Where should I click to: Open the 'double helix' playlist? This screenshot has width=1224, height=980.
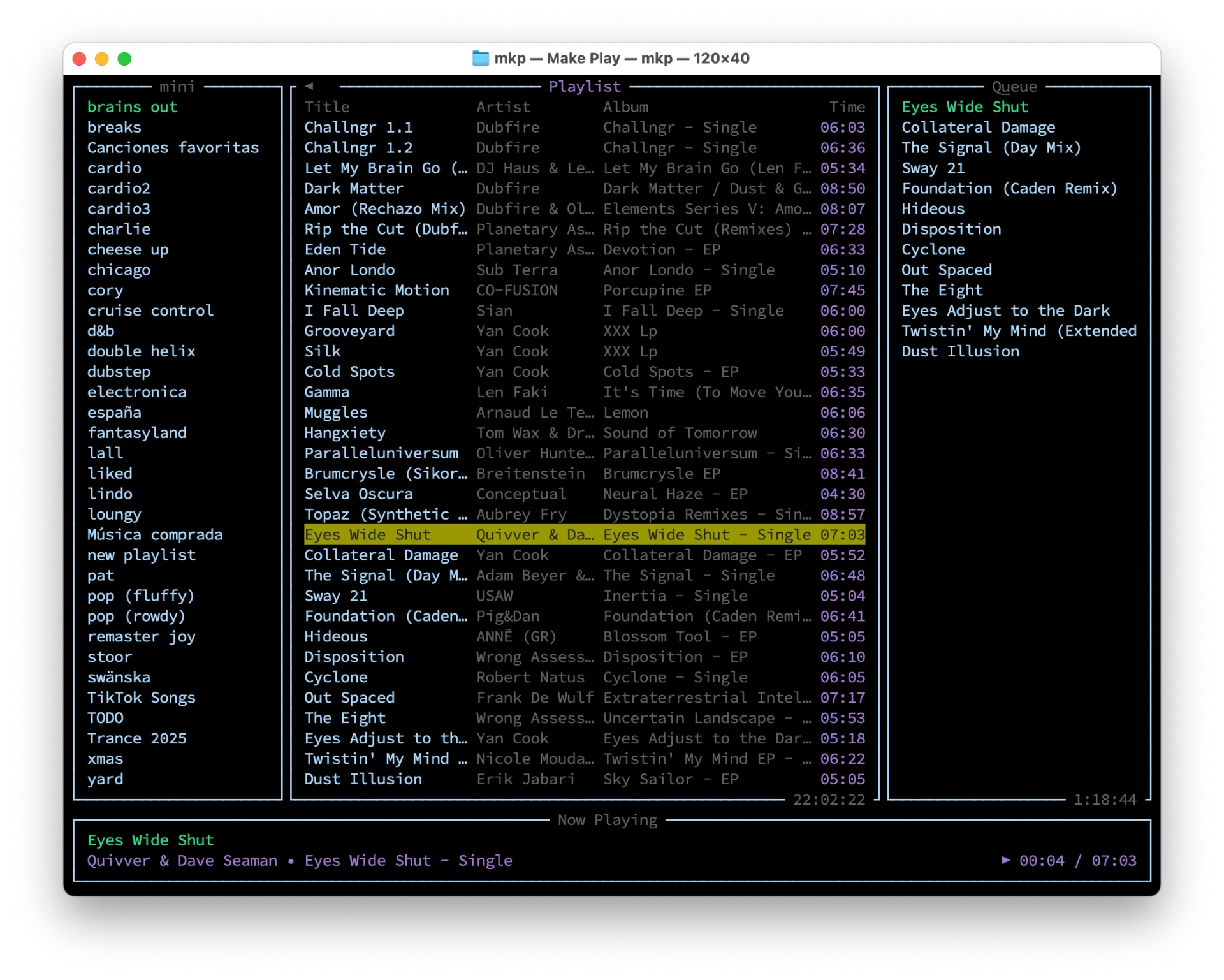[x=142, y=351]
